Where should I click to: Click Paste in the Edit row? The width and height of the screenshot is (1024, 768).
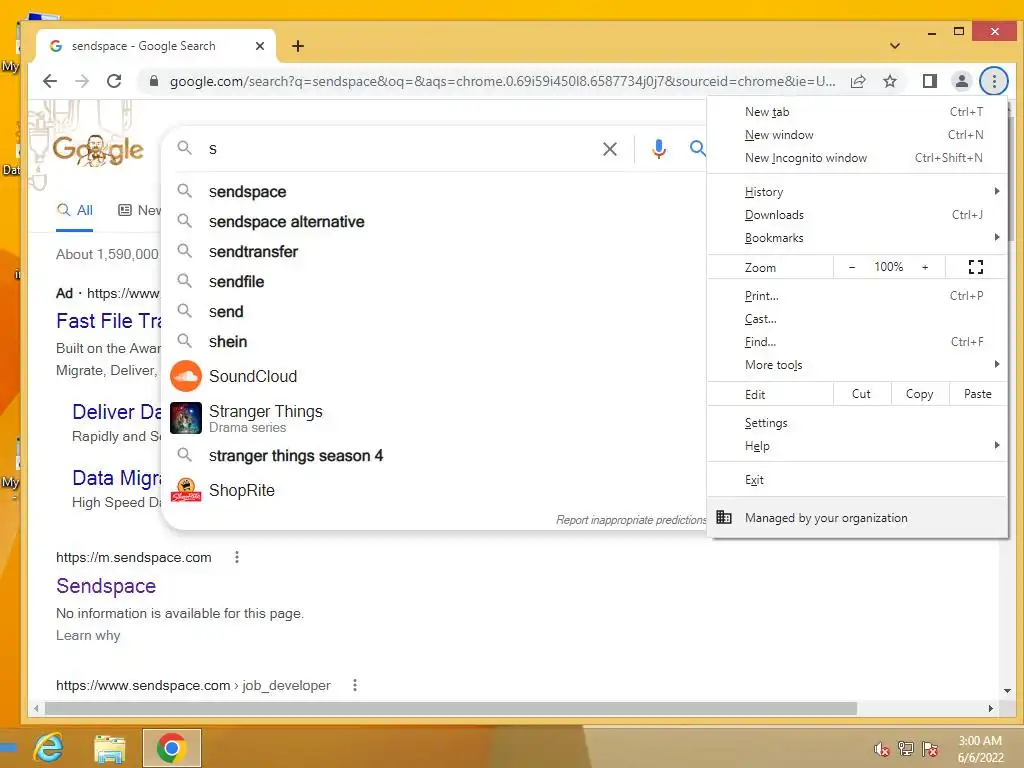[x=978, y=394]
